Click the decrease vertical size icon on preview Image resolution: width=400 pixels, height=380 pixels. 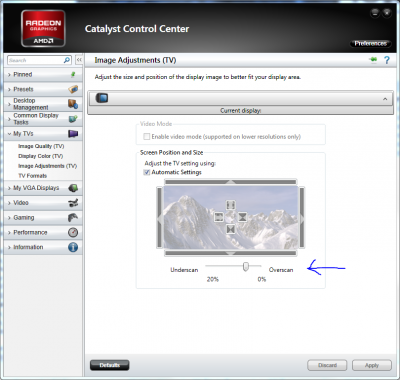tap(231, 229)
